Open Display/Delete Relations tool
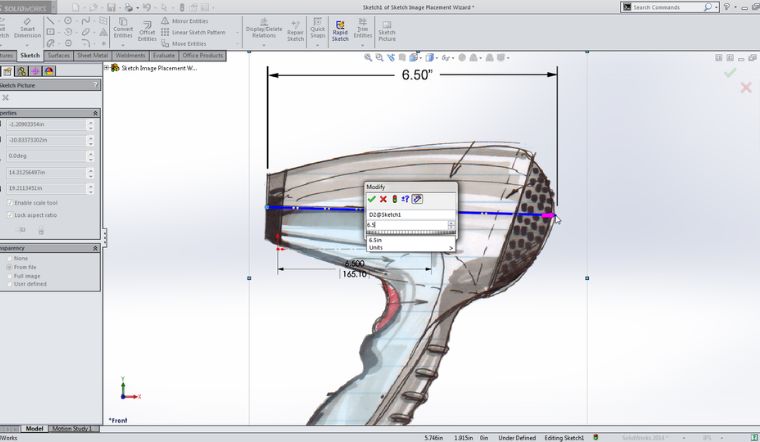Viewport: 760px width, 442px height. pos(264,28)
